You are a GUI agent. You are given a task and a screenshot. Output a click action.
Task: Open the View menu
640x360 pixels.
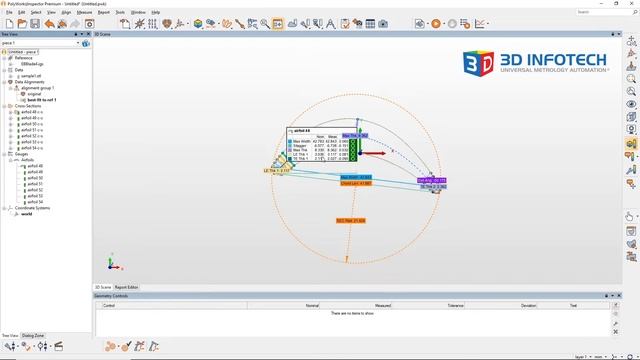pyautogui.click(x=51, y=12)
